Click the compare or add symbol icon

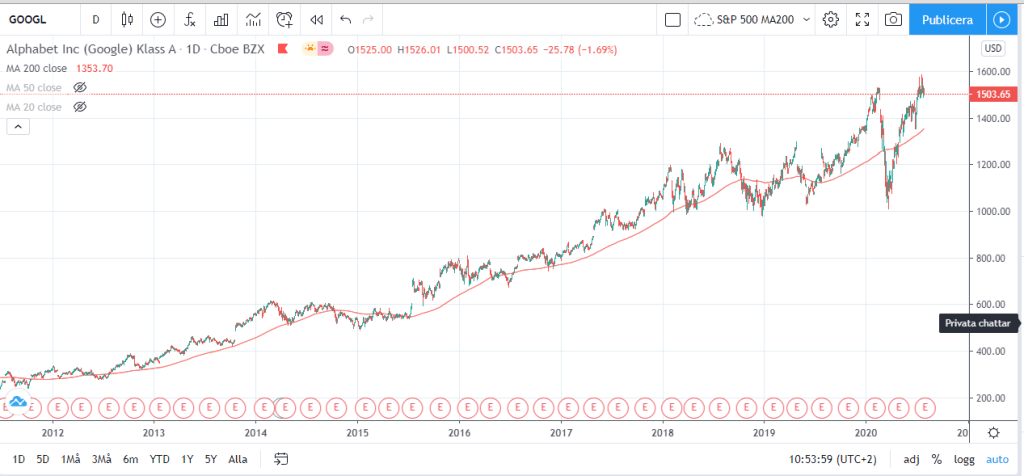158,19
